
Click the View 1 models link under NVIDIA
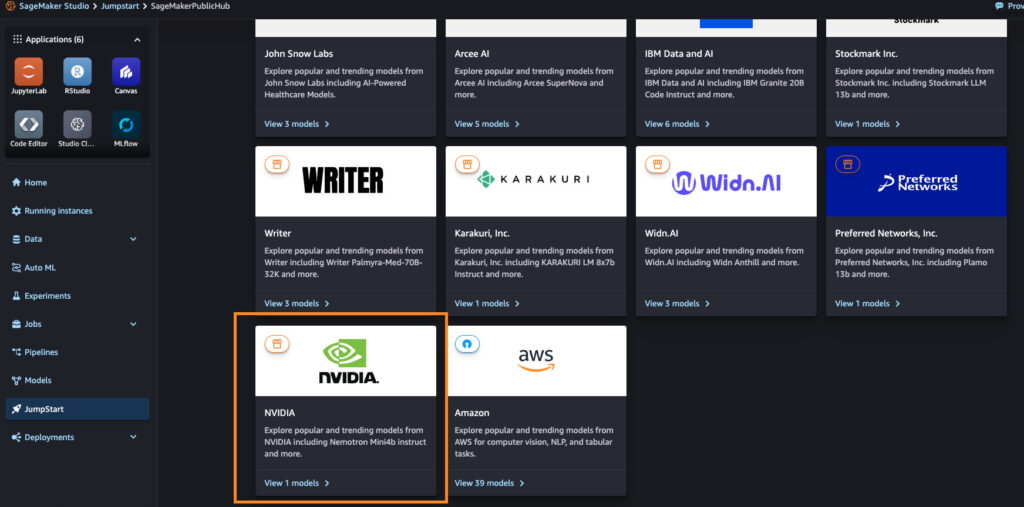[296, 483]
